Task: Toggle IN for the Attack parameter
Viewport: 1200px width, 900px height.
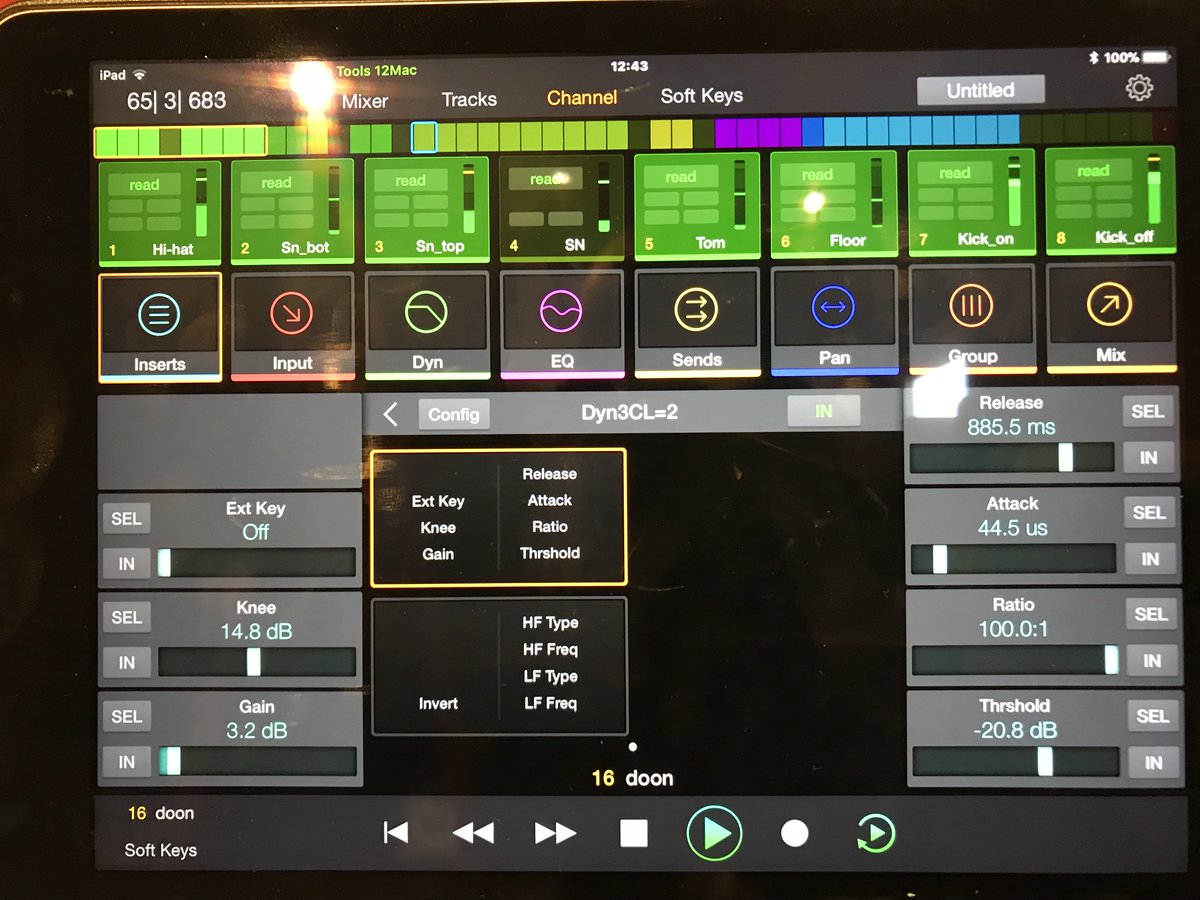Action: pyautogui.click(x=1149, y=559)
